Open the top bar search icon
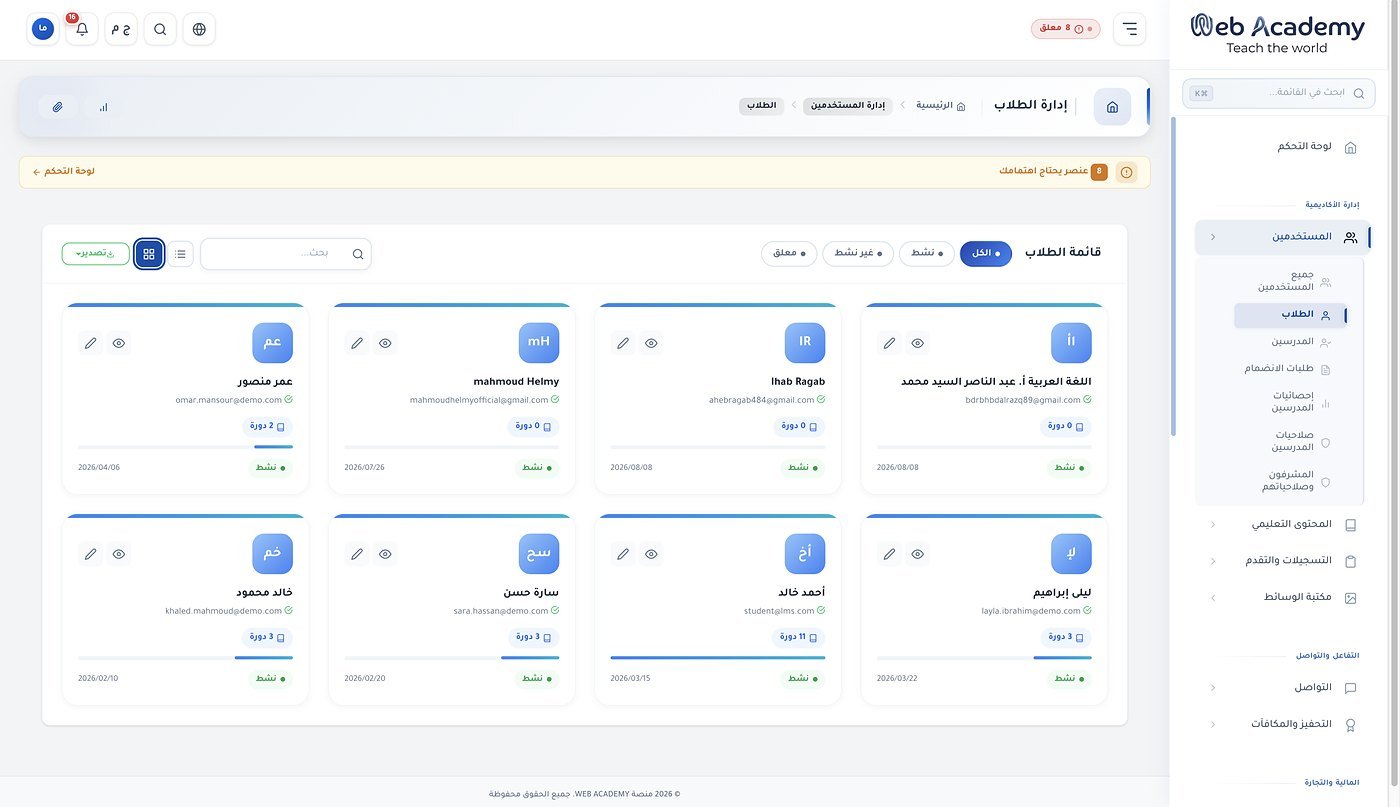Viewport: 1400px width, 807px height. click(x=160, y=29)
